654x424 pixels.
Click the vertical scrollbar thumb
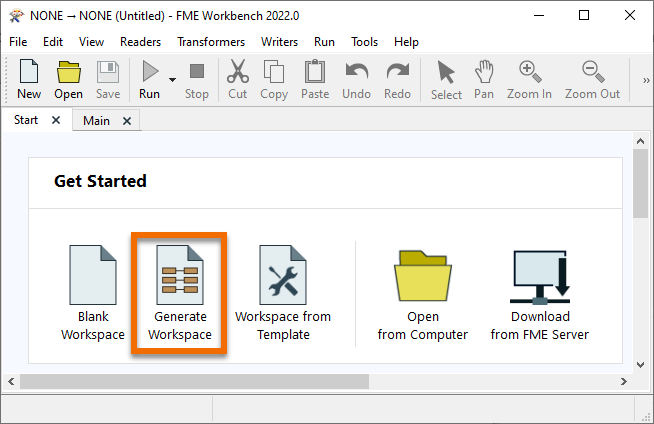tap(640, 183)
